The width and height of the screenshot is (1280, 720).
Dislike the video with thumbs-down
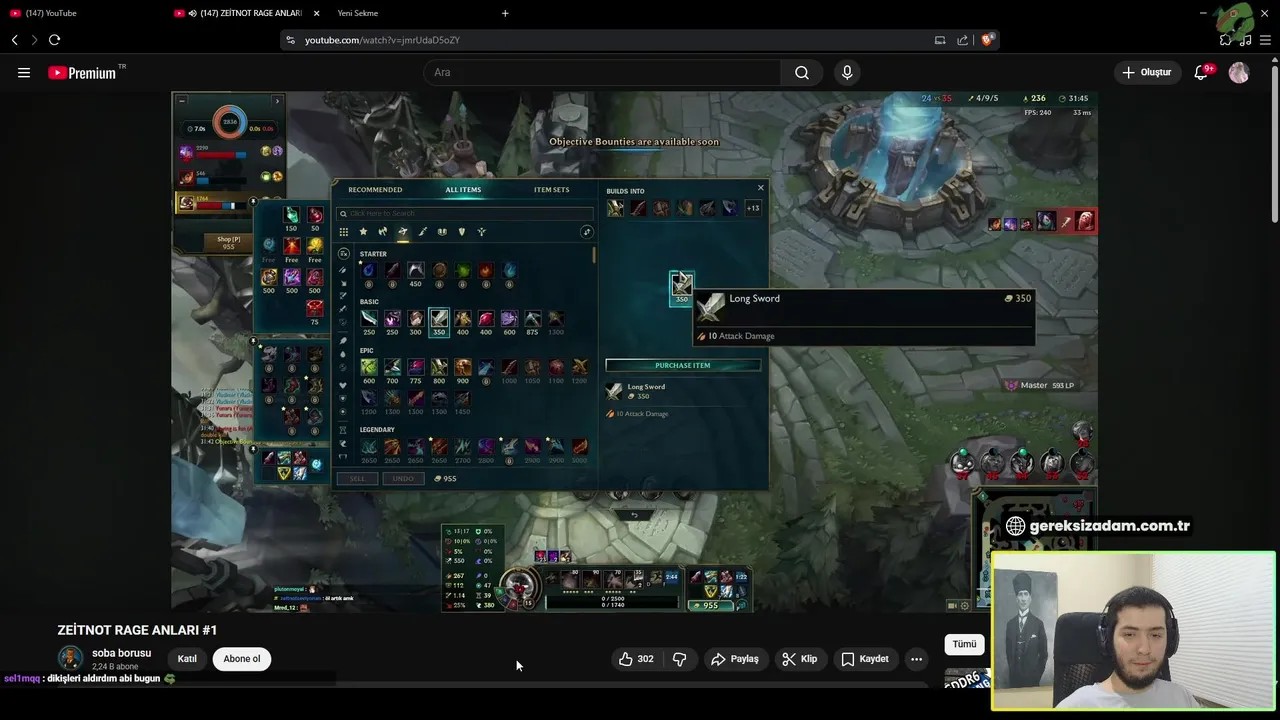click(x=679, y=659)
